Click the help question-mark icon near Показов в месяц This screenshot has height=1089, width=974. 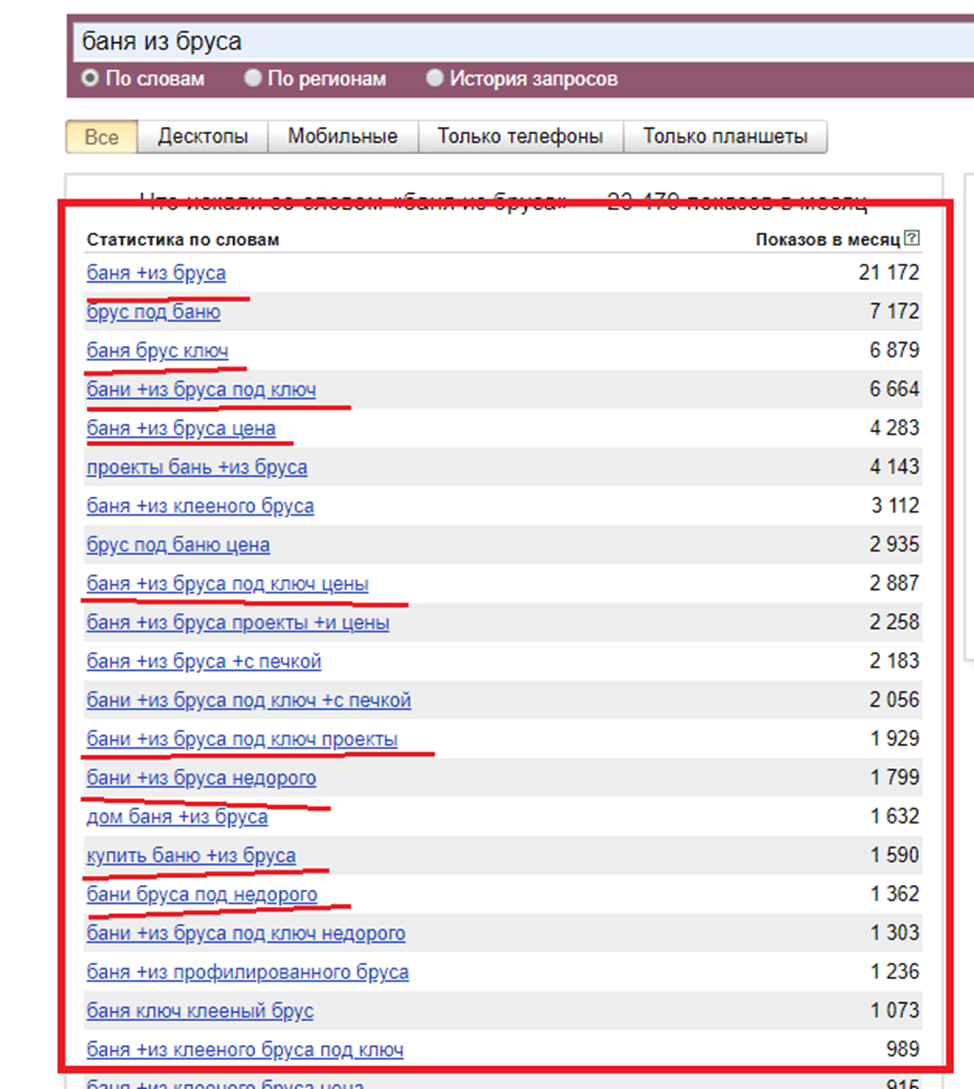pos(912,238)
